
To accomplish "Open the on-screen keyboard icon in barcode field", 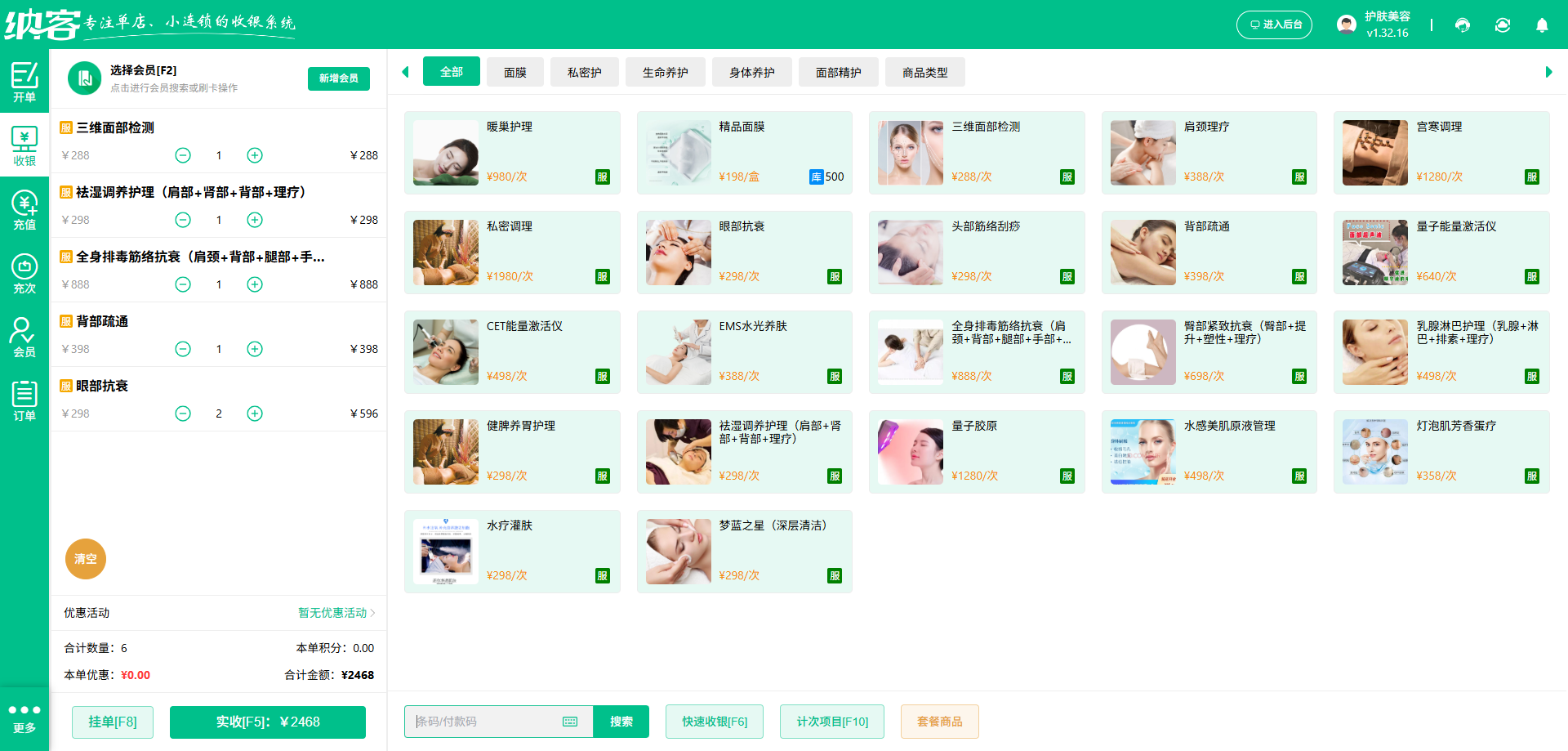I will (x=569, y=722).
